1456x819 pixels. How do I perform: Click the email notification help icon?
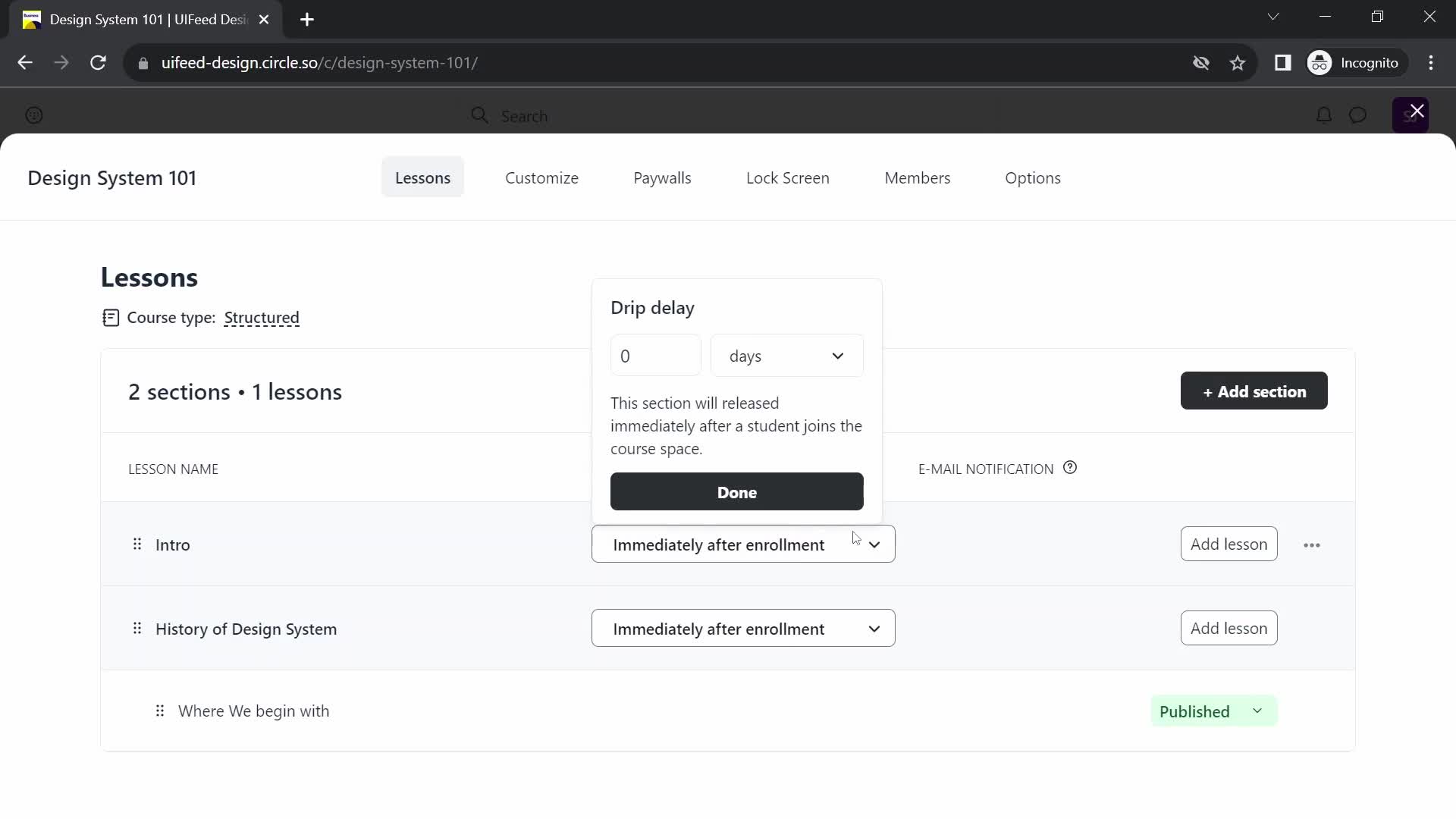tap(1069, 467)
